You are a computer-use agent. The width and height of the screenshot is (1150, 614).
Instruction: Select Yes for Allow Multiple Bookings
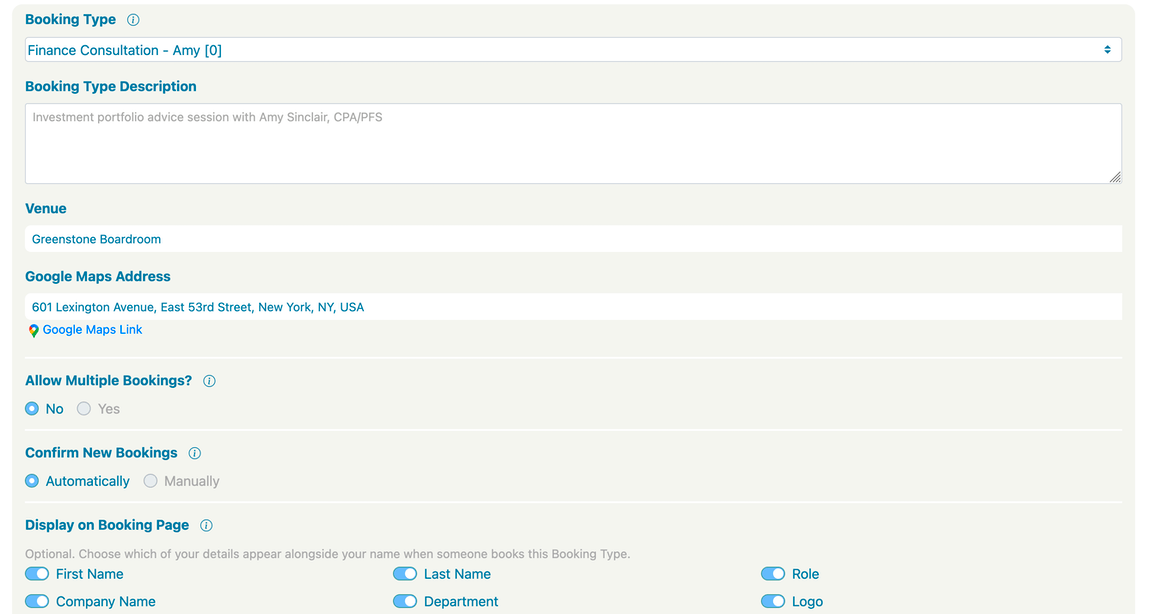point(84,409)
